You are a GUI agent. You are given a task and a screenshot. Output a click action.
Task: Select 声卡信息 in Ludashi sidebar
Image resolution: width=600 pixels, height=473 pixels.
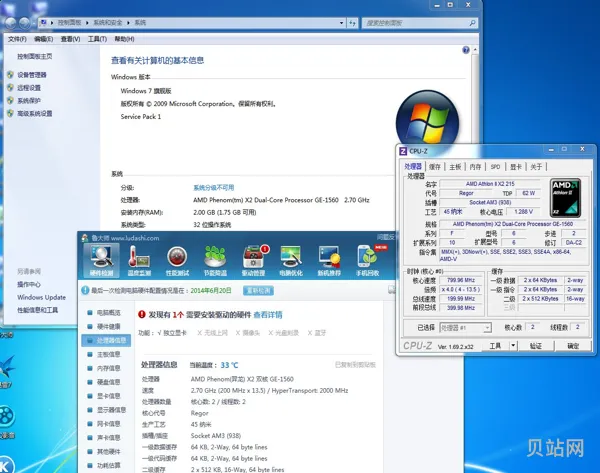click(104, 437)
